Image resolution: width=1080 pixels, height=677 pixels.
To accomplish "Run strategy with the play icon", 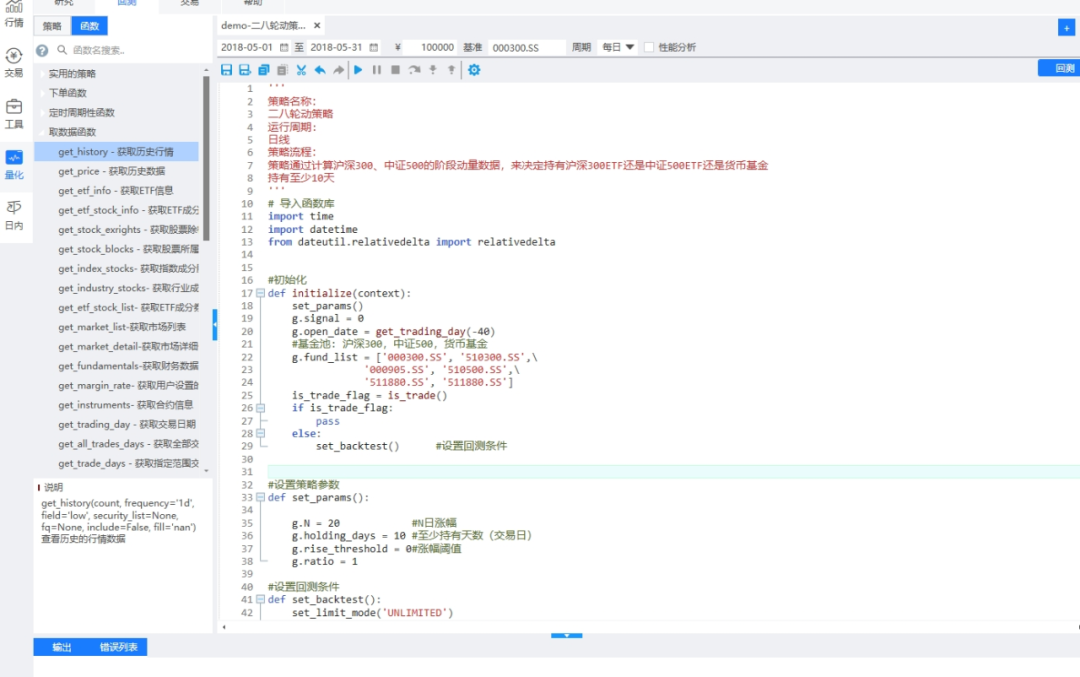I will click(358, 70).
